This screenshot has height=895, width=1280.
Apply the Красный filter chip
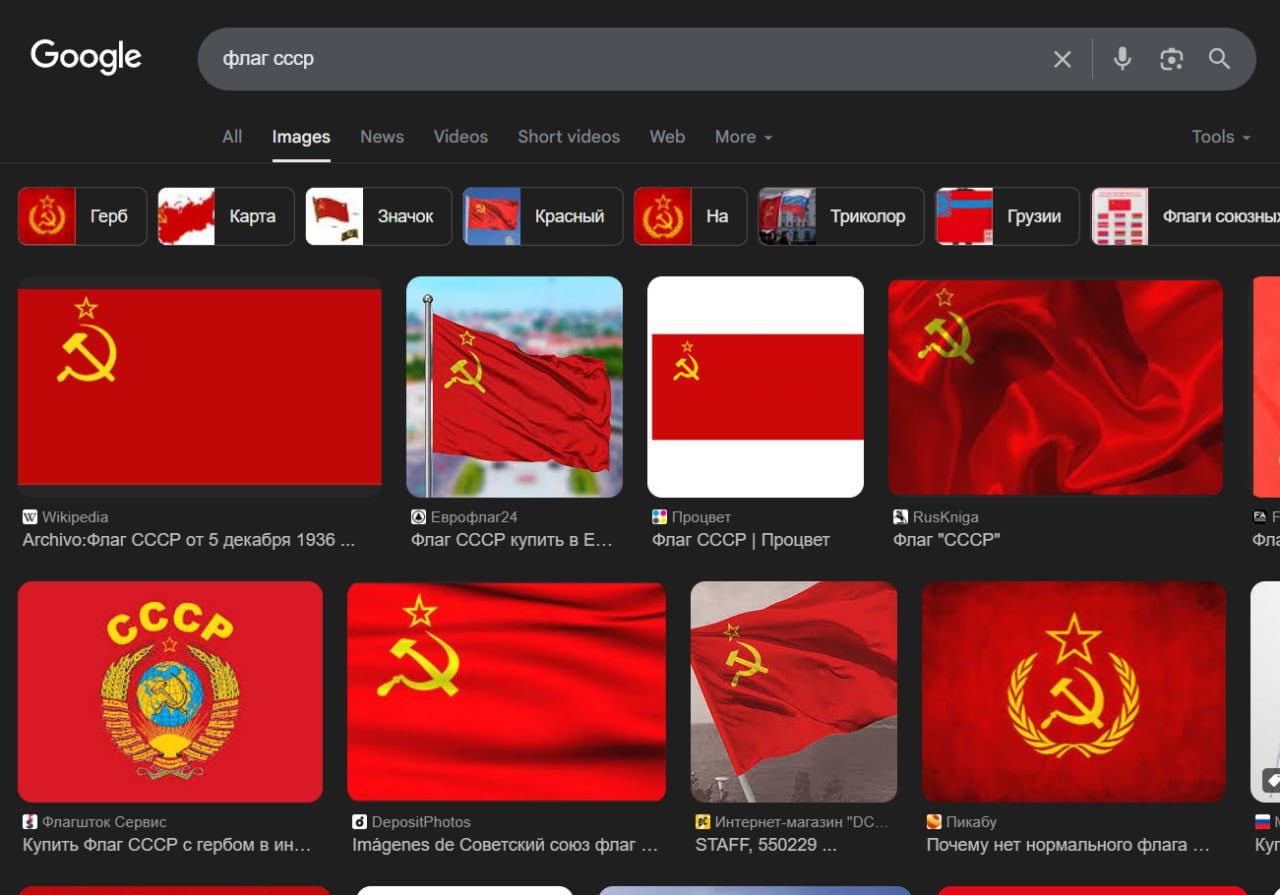(543, 216)
